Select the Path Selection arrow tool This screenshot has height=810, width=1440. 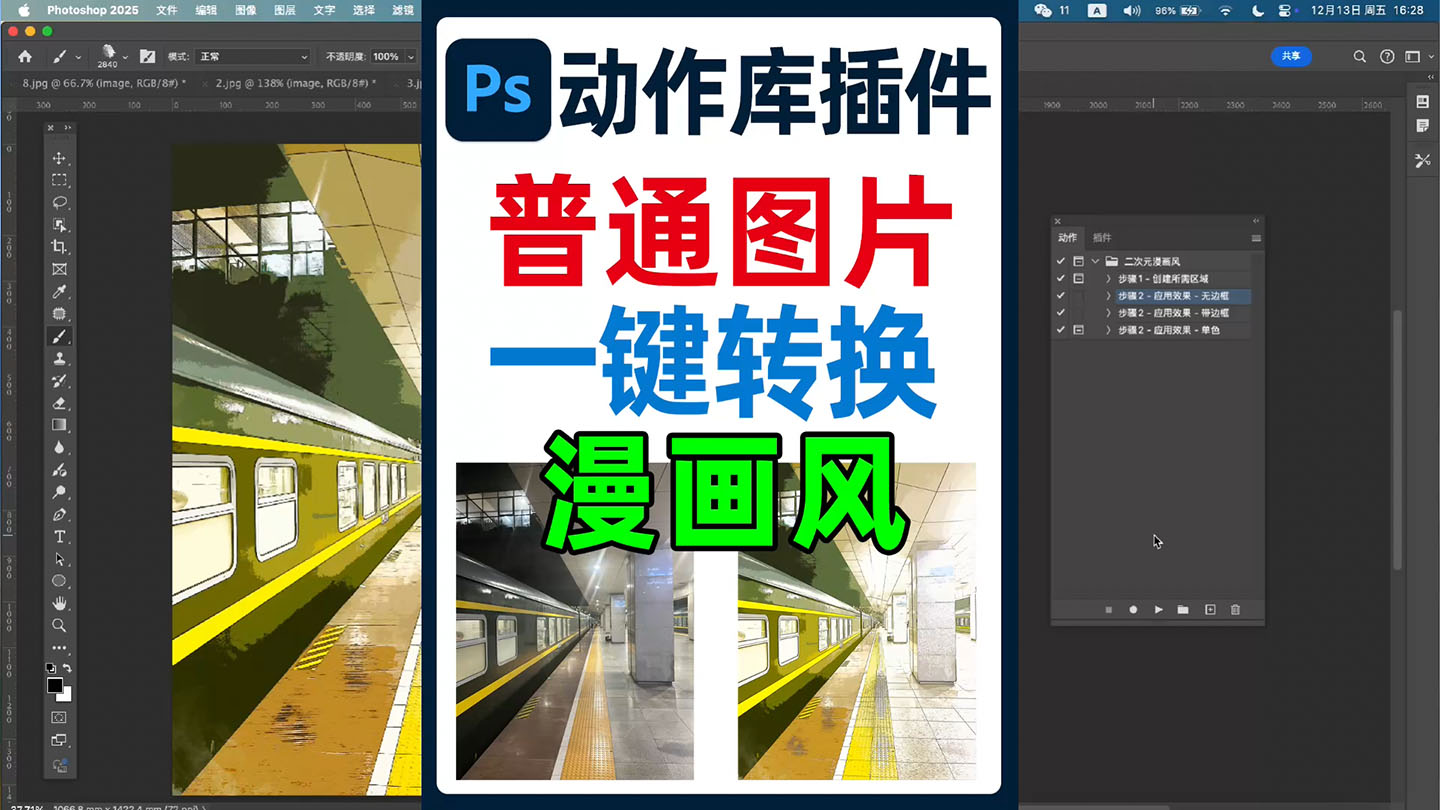tap(59, 559)
